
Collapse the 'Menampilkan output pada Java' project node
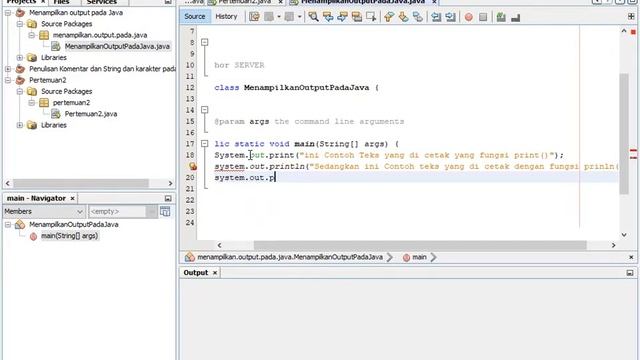tap(8, 13)
